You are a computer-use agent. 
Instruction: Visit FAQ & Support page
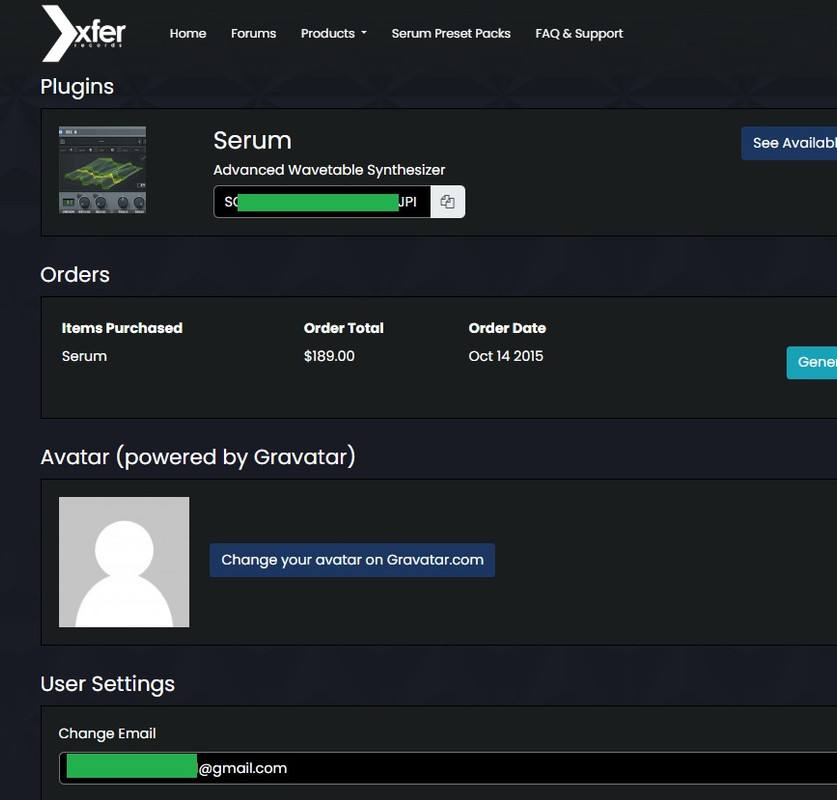click(x=579, y=34)
